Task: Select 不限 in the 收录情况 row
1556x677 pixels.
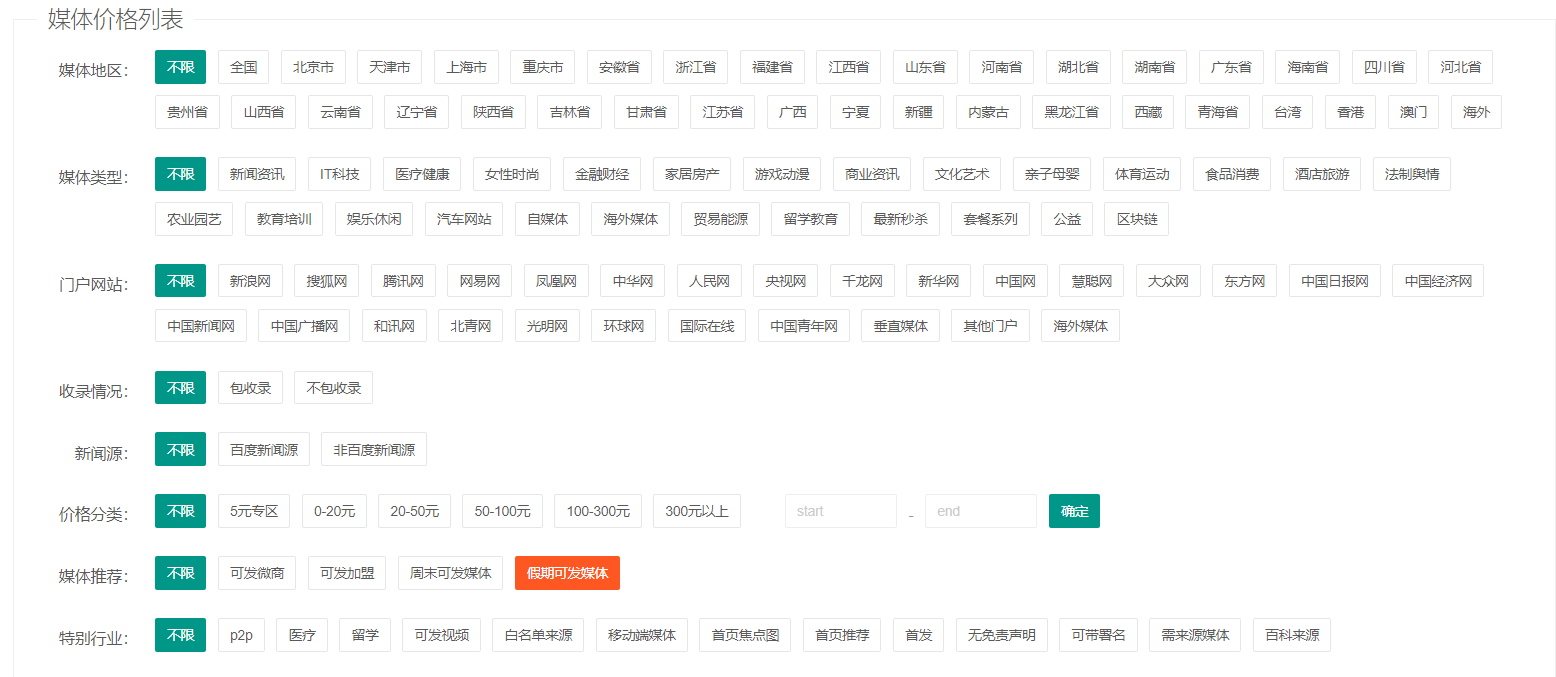Action: (x=180, y=388)
